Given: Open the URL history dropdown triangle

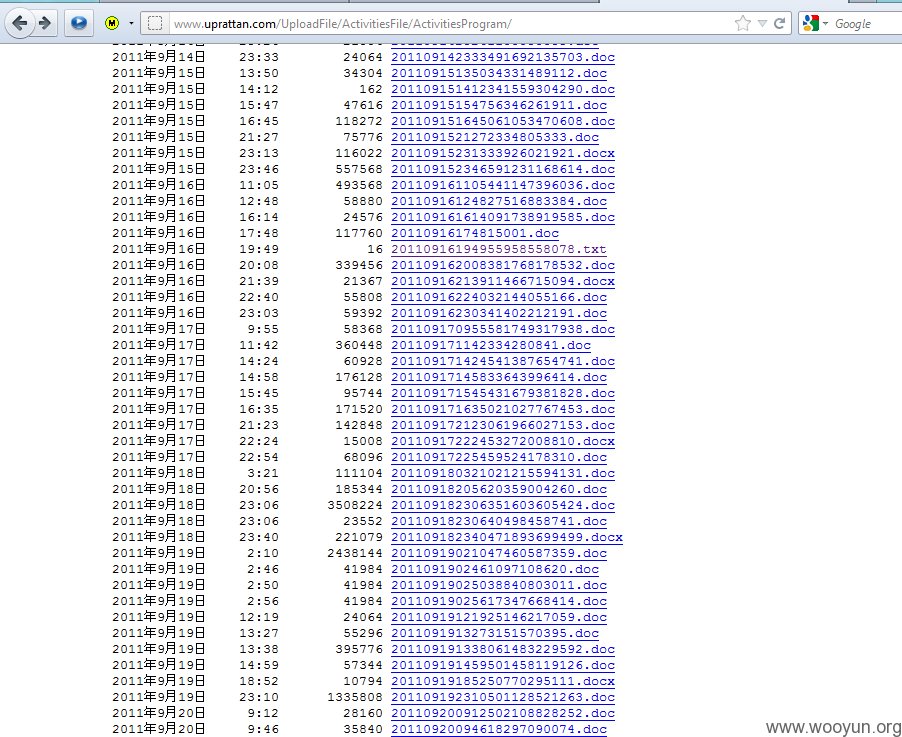Looking at the screenshot, I should pyautogui.click(x=762, y=24).
